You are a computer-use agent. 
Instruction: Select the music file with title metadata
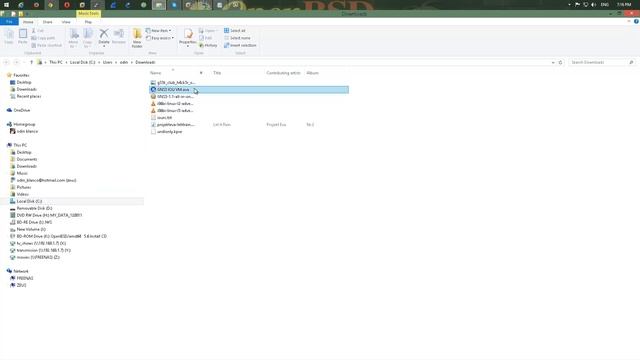point(173,124)
